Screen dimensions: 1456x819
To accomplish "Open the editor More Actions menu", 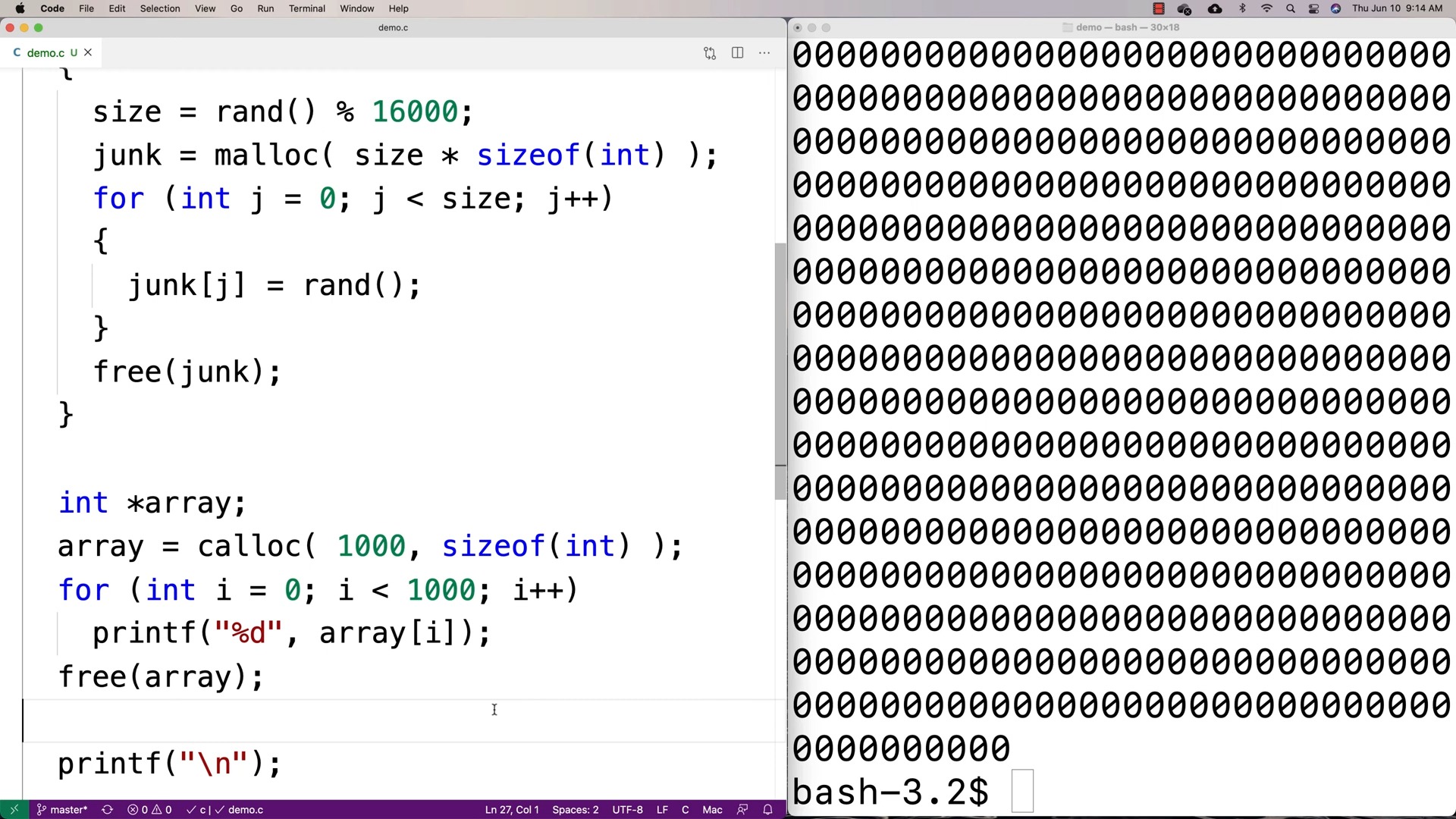I will pyautogui.click(x=764, y=53).
